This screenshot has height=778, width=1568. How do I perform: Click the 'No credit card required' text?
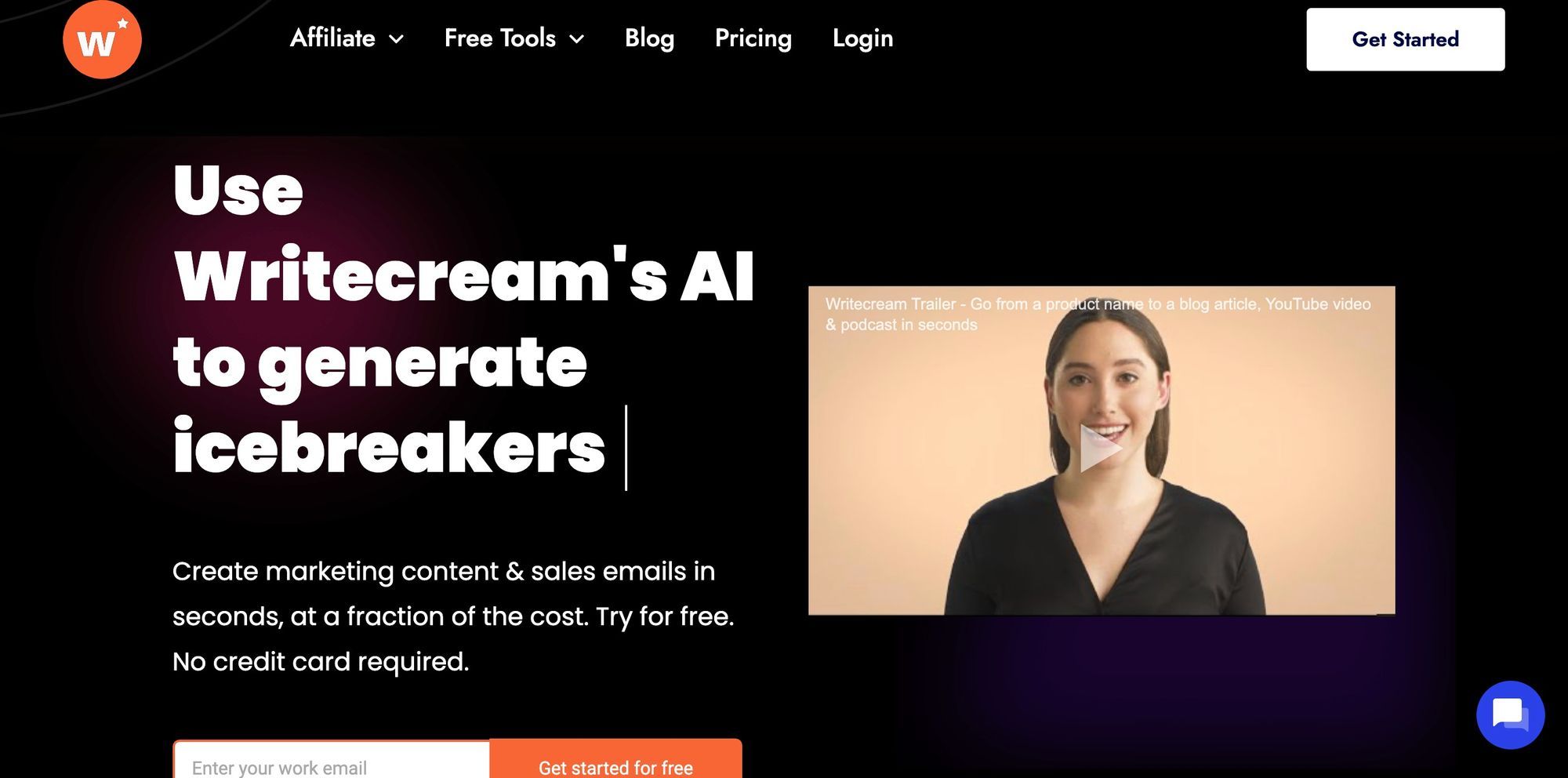click(321, 662)
